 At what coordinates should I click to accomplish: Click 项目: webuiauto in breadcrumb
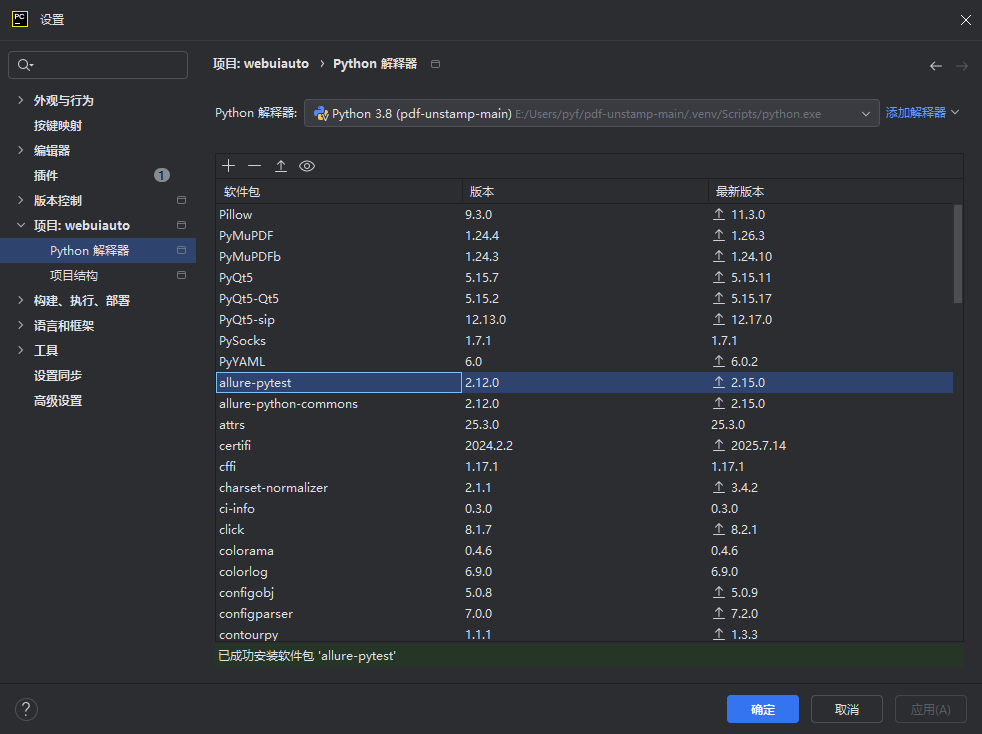(261, 64)
